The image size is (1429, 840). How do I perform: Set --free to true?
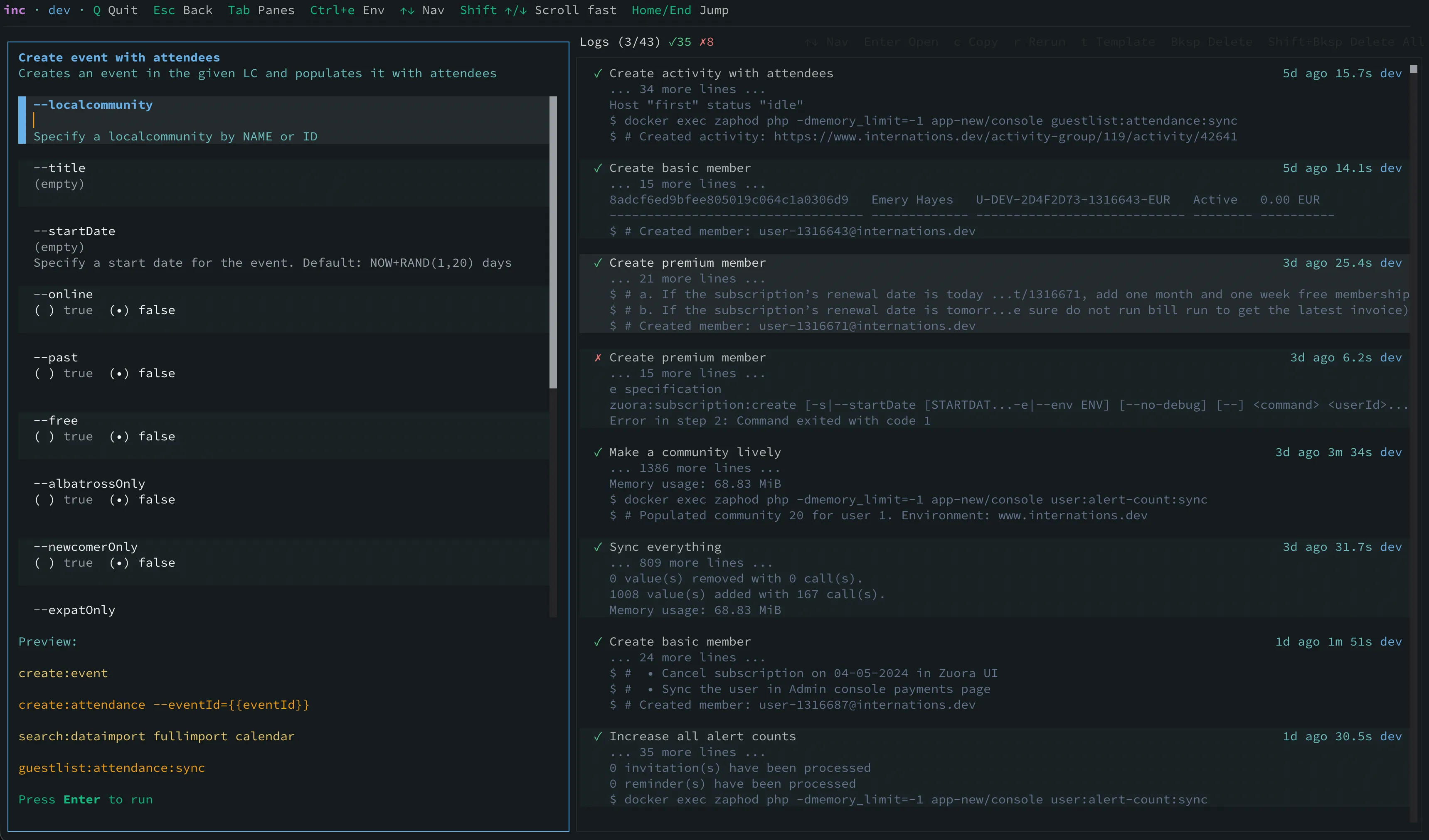[x=64, y=437]
